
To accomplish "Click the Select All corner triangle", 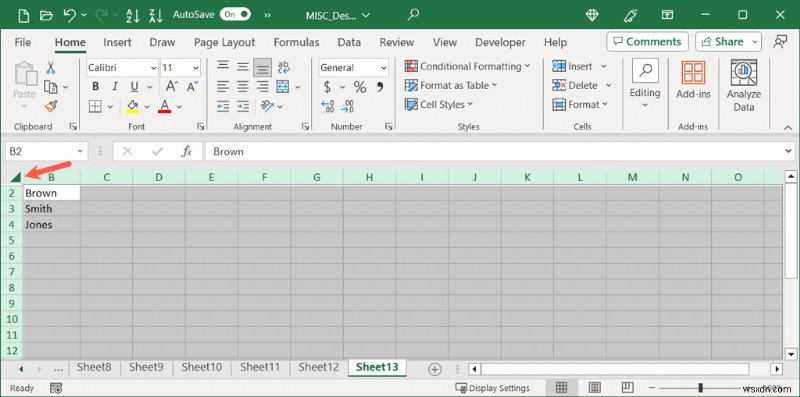I will click(15, 177).
